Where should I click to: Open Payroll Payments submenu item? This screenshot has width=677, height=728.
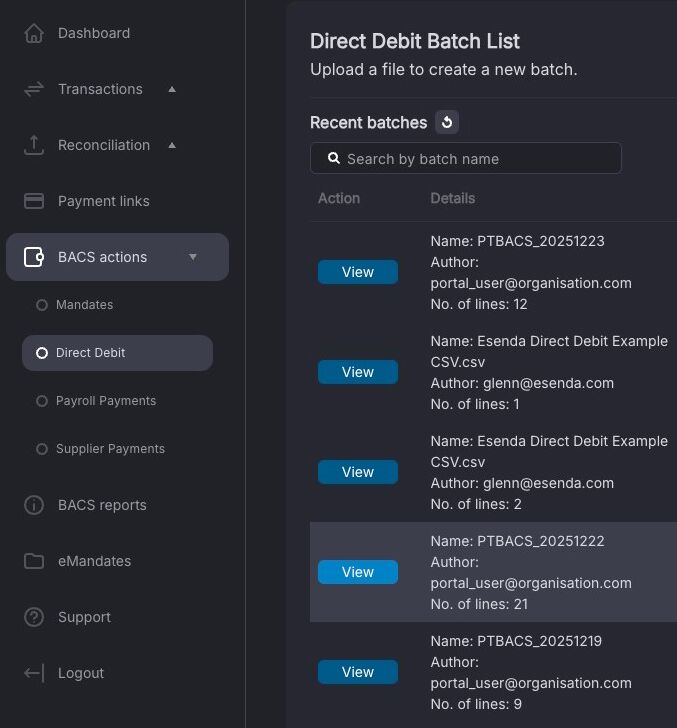[106, 401]
